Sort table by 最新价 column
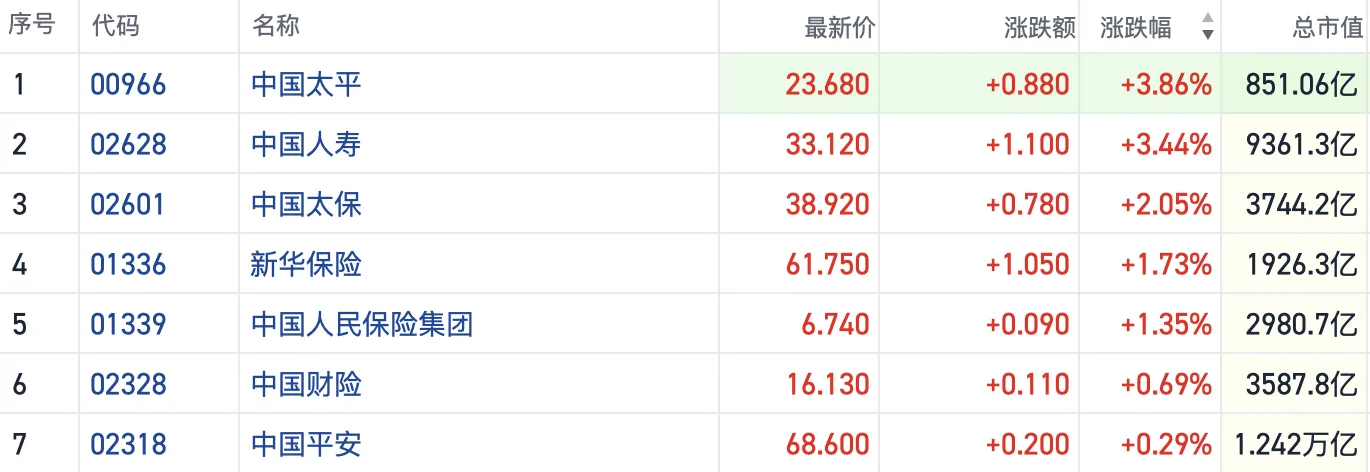Image resolution: width=1370 pixels, height=472 pixels. [x=839, y=28]
